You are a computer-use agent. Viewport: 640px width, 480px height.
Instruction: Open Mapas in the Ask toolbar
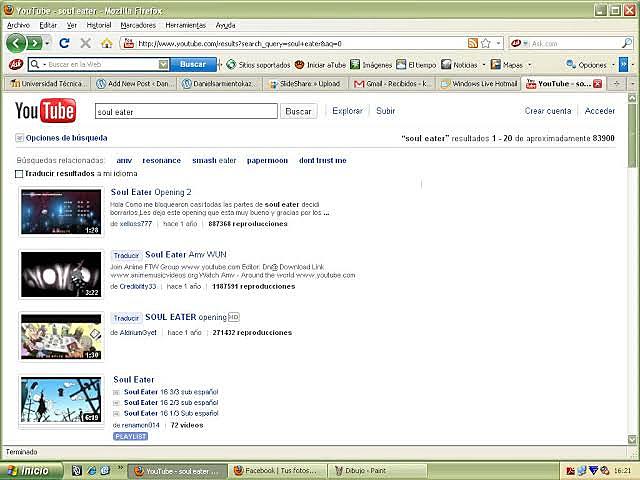point(507,64)
